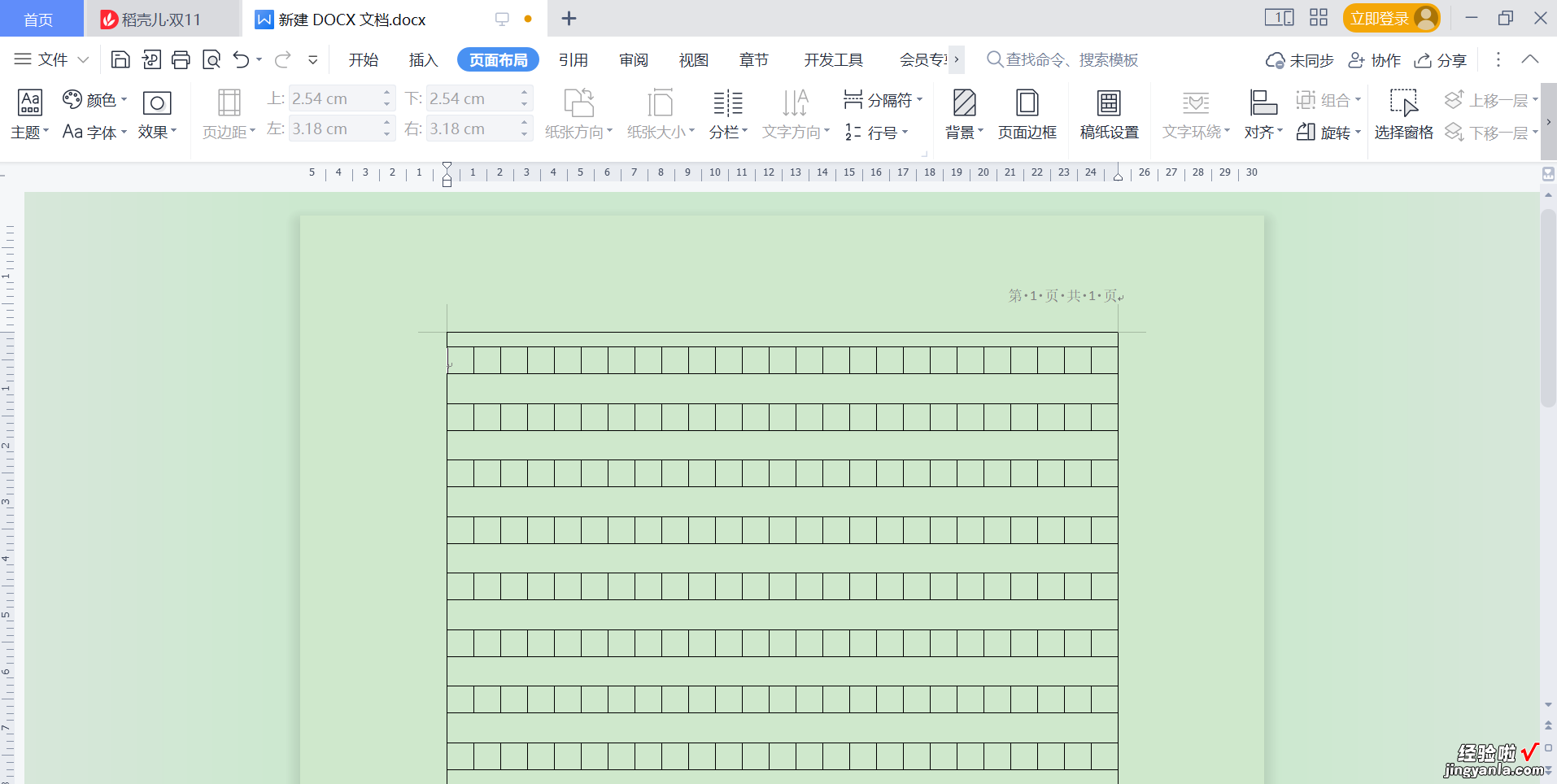Viewport: 1557px width, 784px height.
Task: Add a new document tab
Action: pos(569,18)
